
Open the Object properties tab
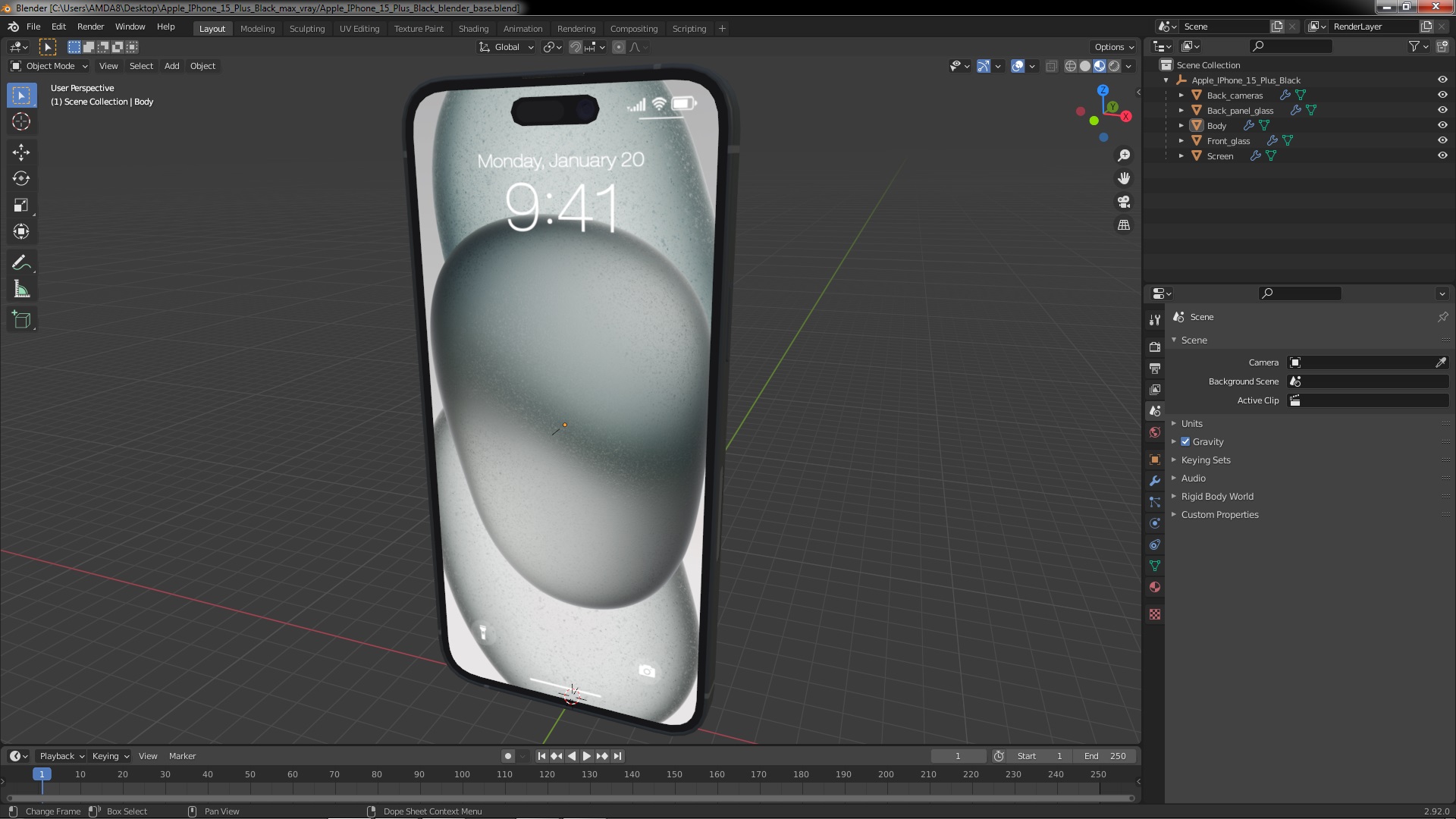pyautogui.click(x=1155, y=460)
